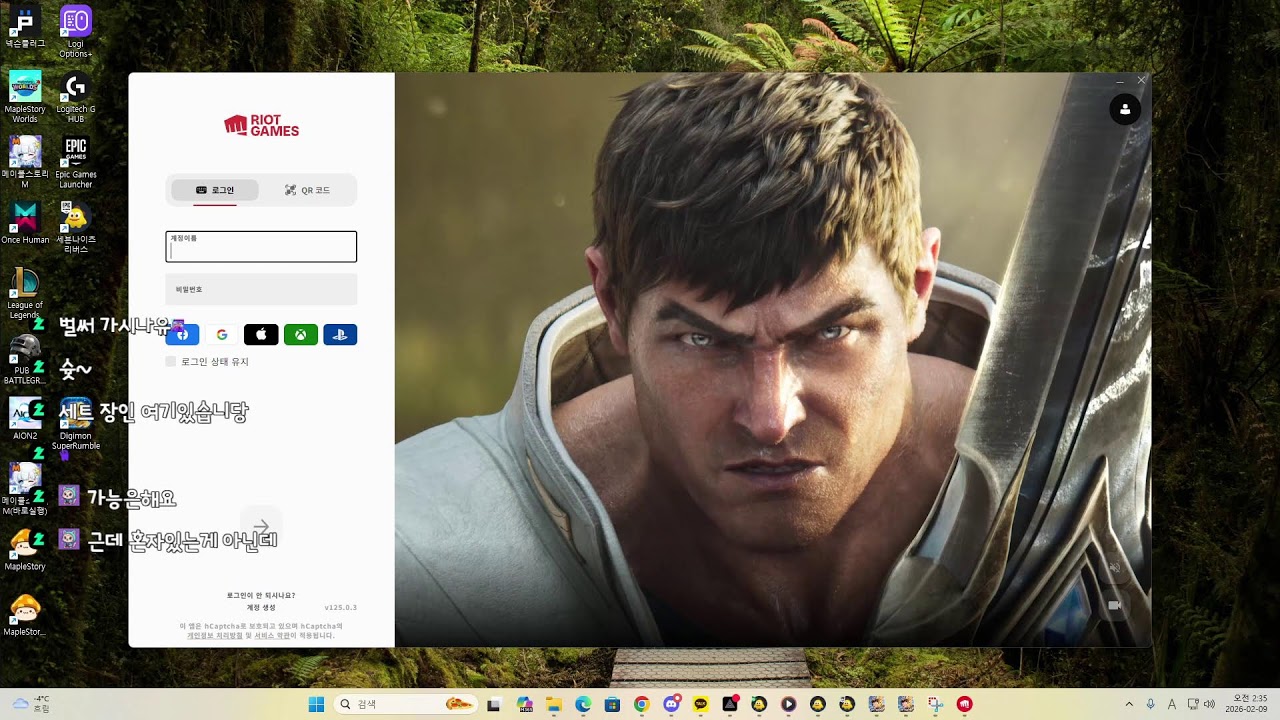Open Microsoft Edge from the taskbar
This screenshot has width=1280, height=720.
583,704
